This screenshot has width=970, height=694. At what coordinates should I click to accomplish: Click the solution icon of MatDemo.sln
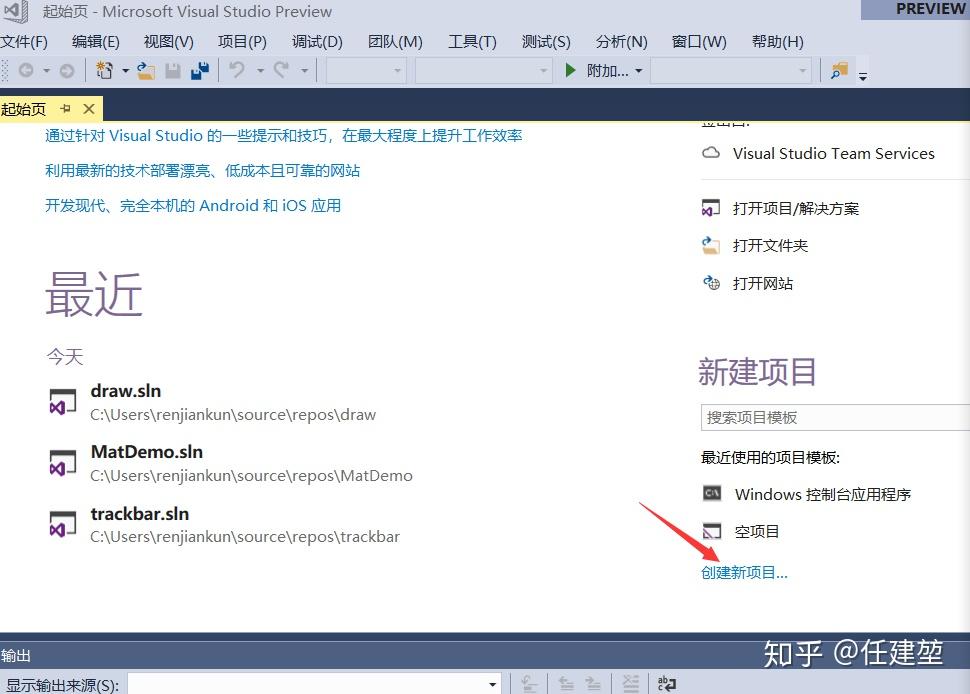62,463
